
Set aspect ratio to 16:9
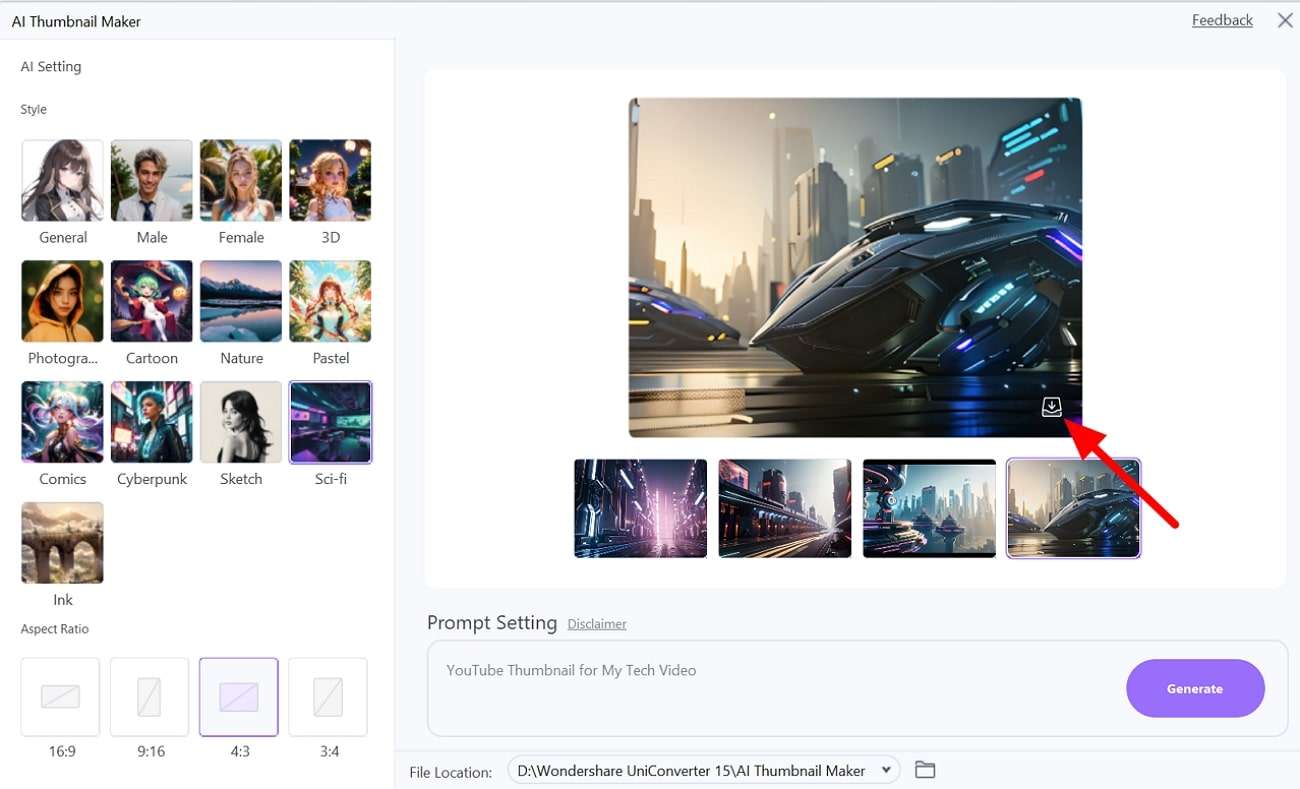pos(60,697)
